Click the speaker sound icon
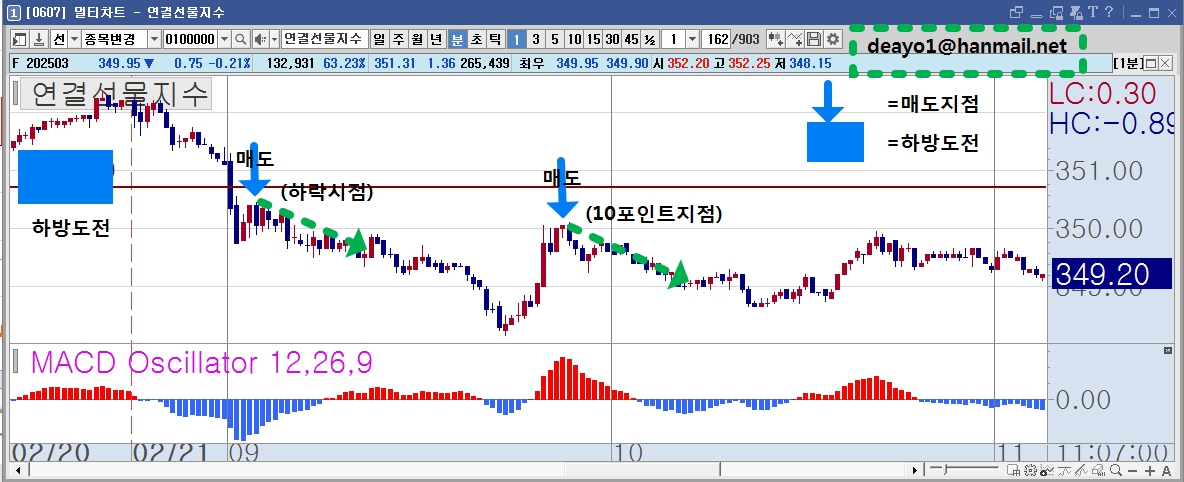This screenshot has height=482, width=1184. click(261, 39)
